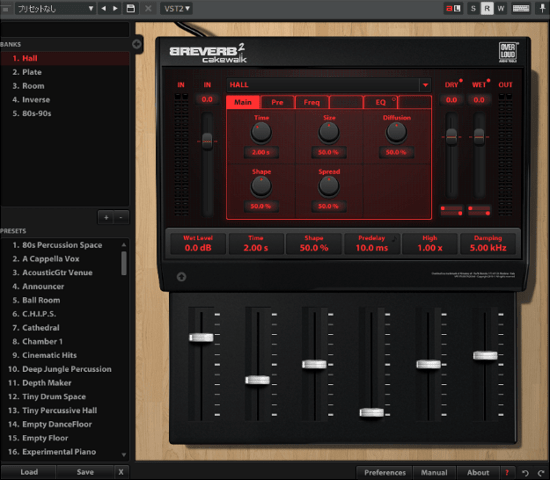Image resolution: width=550 pixels, height=480 pixels.
Task: Click the Overloud logo badge
Action: click(508, 52)
